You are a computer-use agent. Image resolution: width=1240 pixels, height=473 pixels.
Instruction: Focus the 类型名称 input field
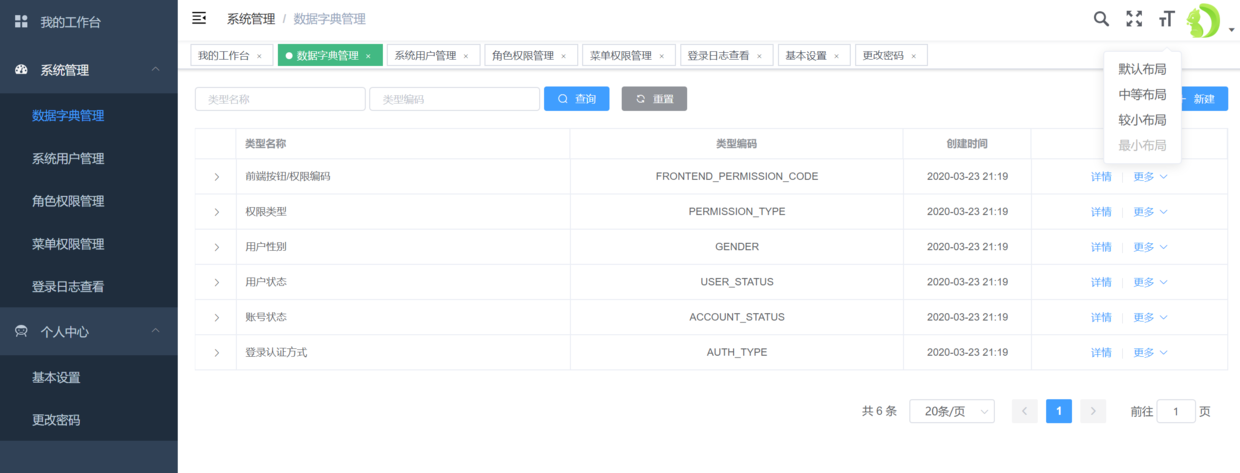tap(280, 99)
